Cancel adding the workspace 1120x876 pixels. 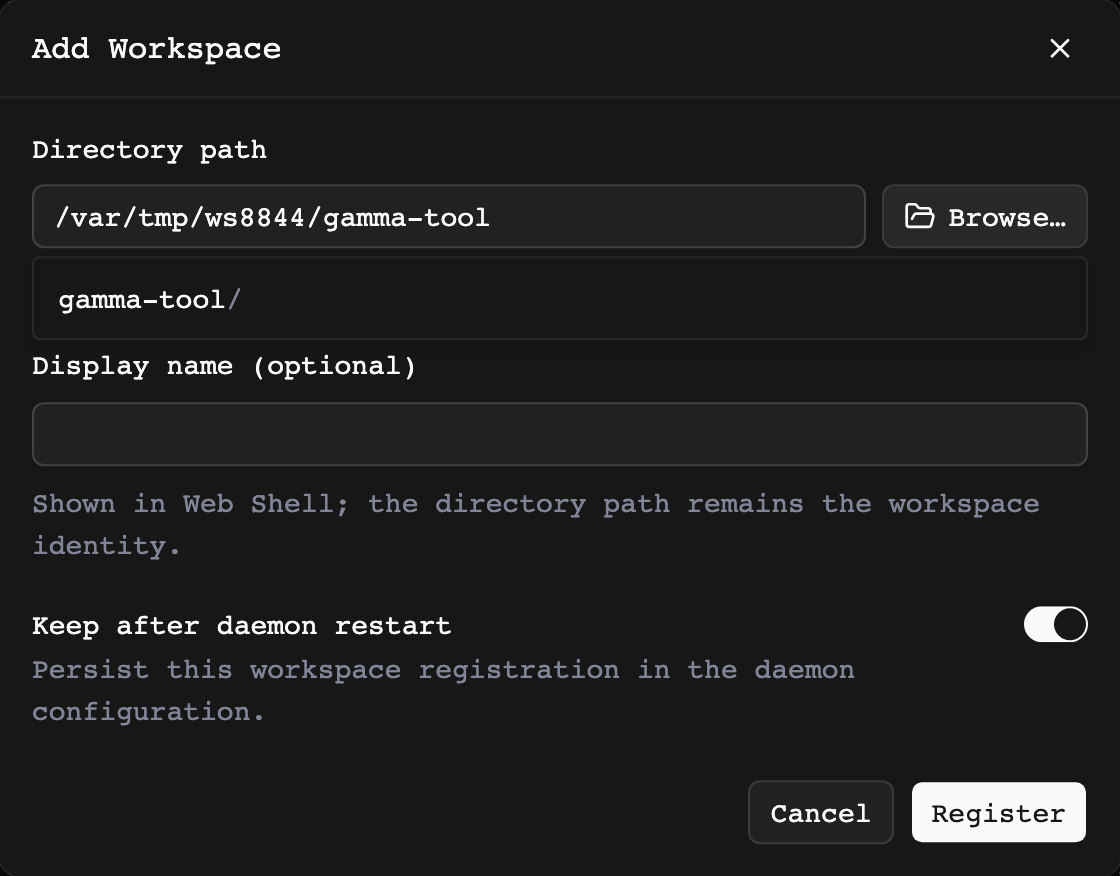coord(821,812)
